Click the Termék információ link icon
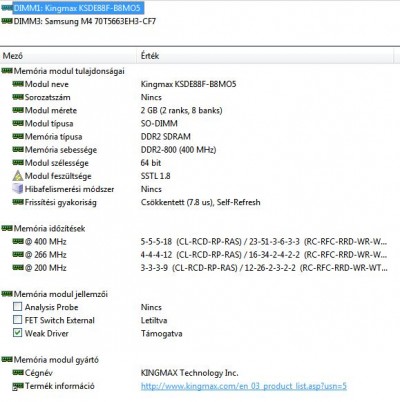 tap(18, 386)
